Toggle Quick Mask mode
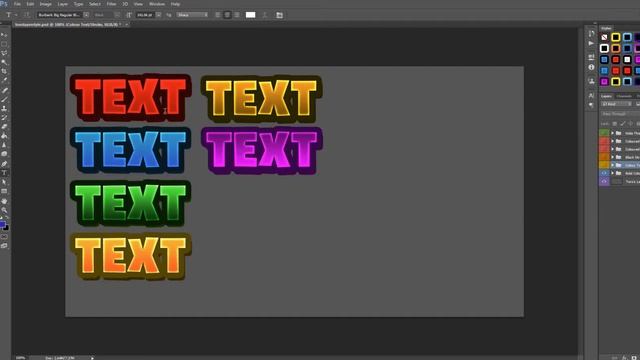The height and width of the screenshot is (360, 640). (x=4, y=237)
